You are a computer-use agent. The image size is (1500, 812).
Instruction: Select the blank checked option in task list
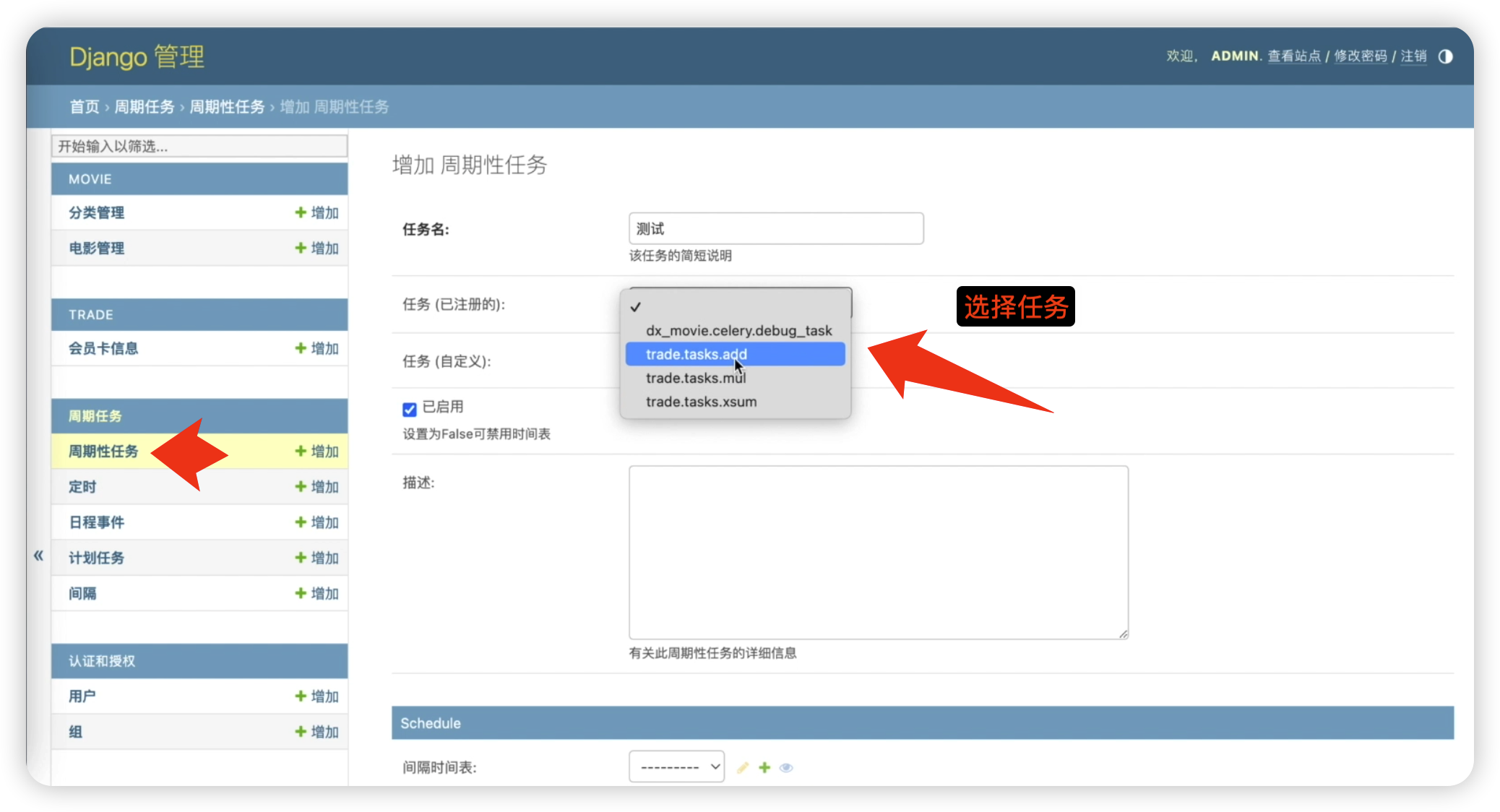[735, 307]
